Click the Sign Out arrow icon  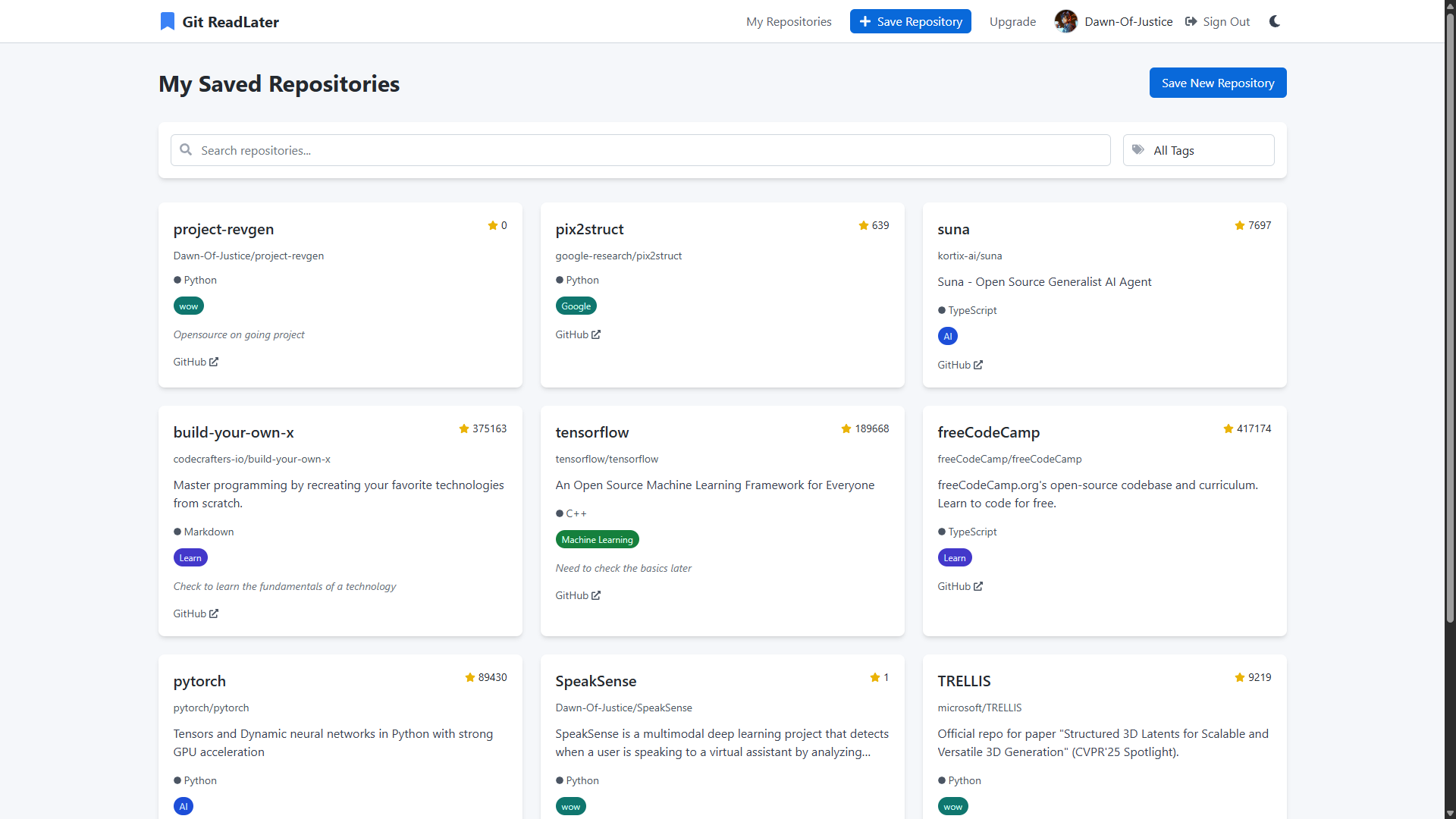click(1191, 21)
